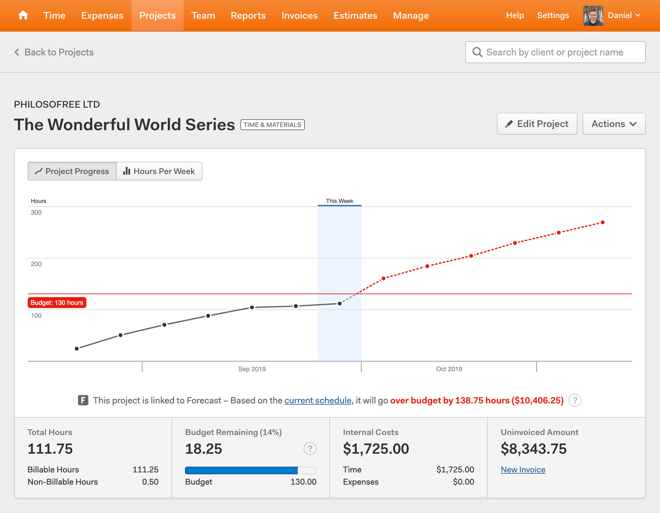Click the magnifying glass search icon
The width and height of the screenshot is (660, 513).
point(477,52)
